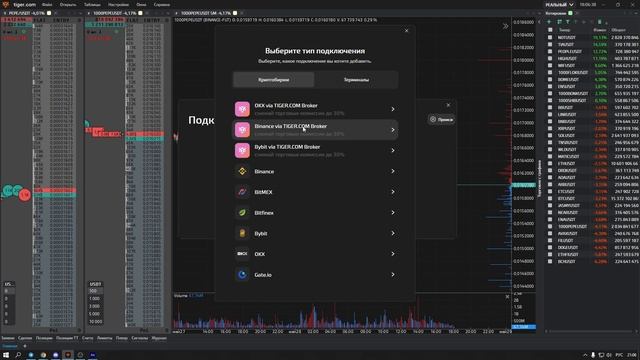The width and height of the screenshot is (640, 360).
Task: Close the connection type dialog
Action: [406, 31]
